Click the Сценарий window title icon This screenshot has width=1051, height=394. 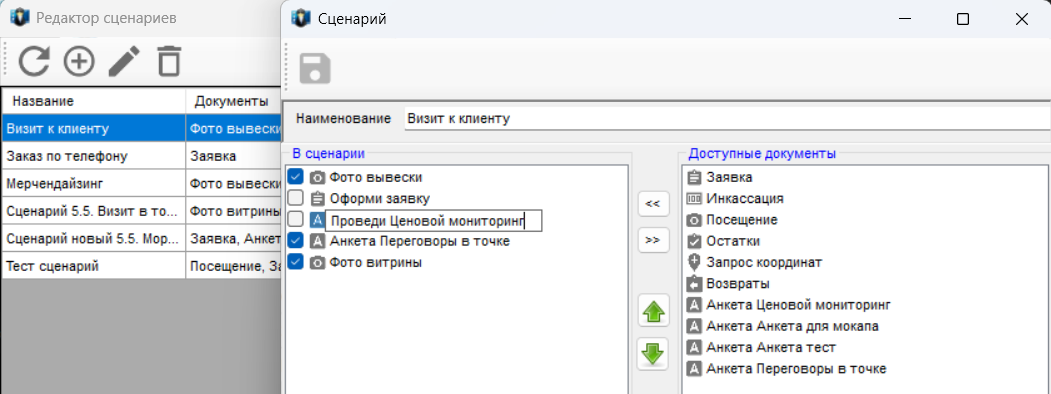[300, 18]
